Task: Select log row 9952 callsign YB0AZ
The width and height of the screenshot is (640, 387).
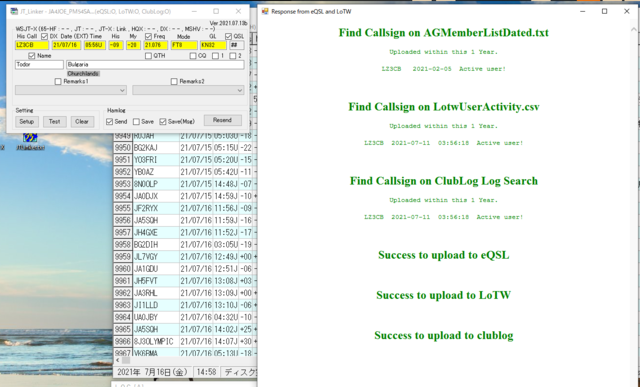Action: (x=156, y=172)
